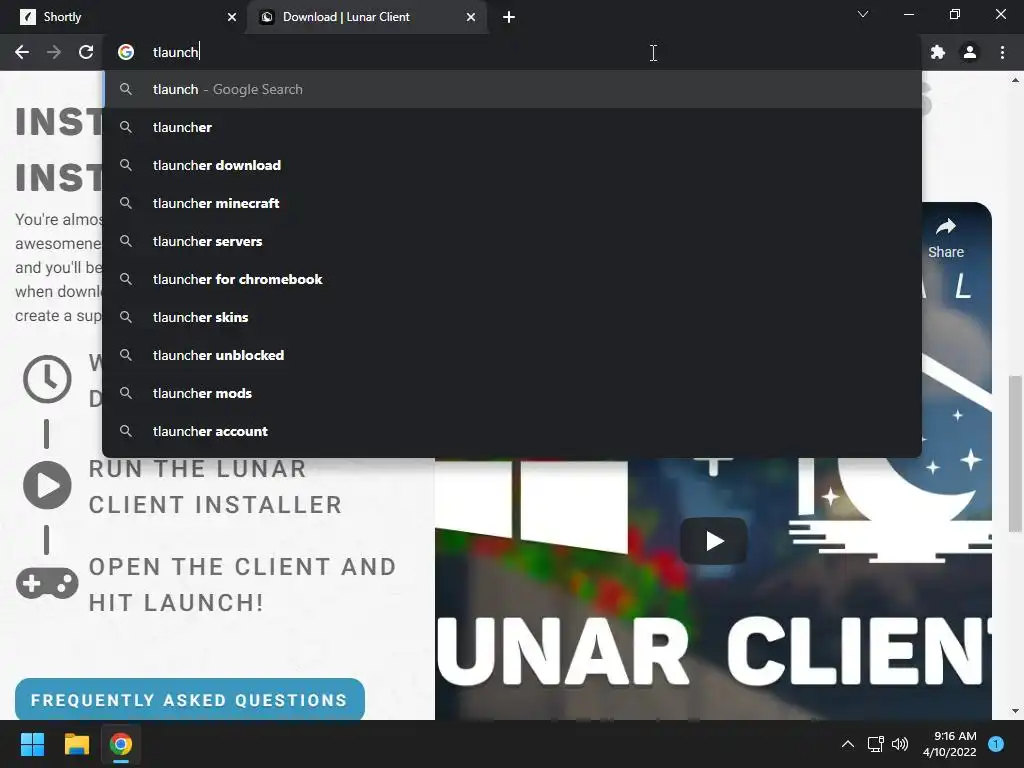Click 'Run the Lunar Client Installer' text

tap(216, 487)
